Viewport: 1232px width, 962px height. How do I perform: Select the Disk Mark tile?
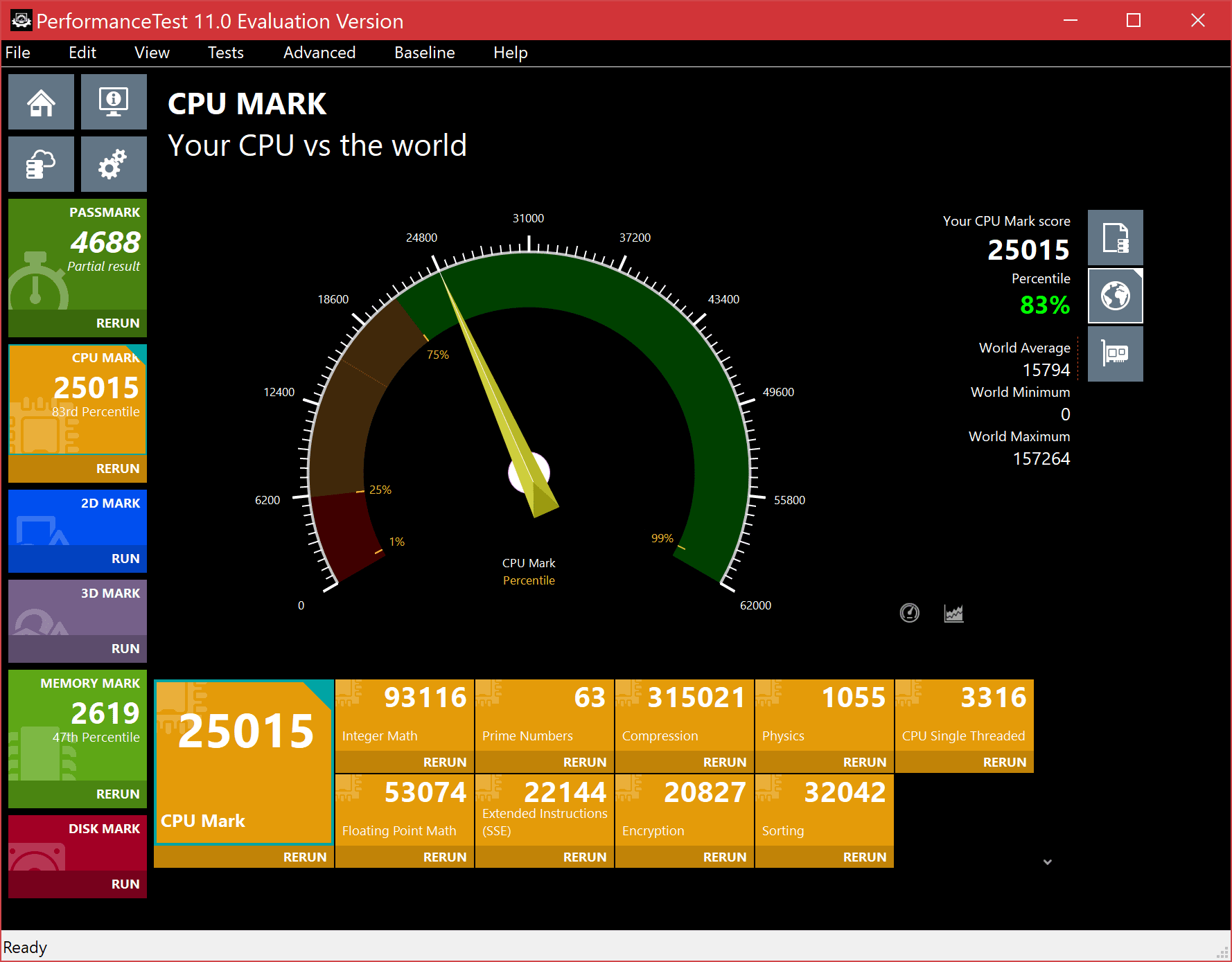[78, 843]
